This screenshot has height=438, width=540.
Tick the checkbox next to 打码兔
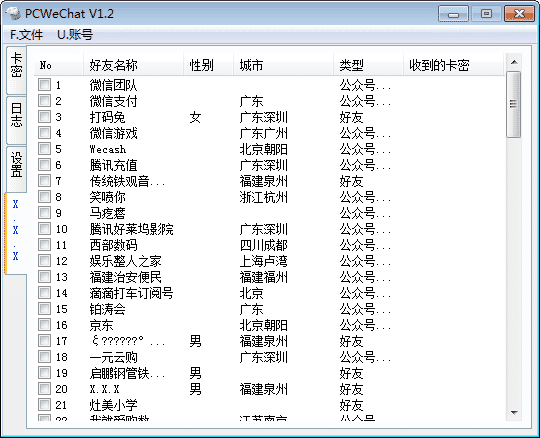(44, 116)
